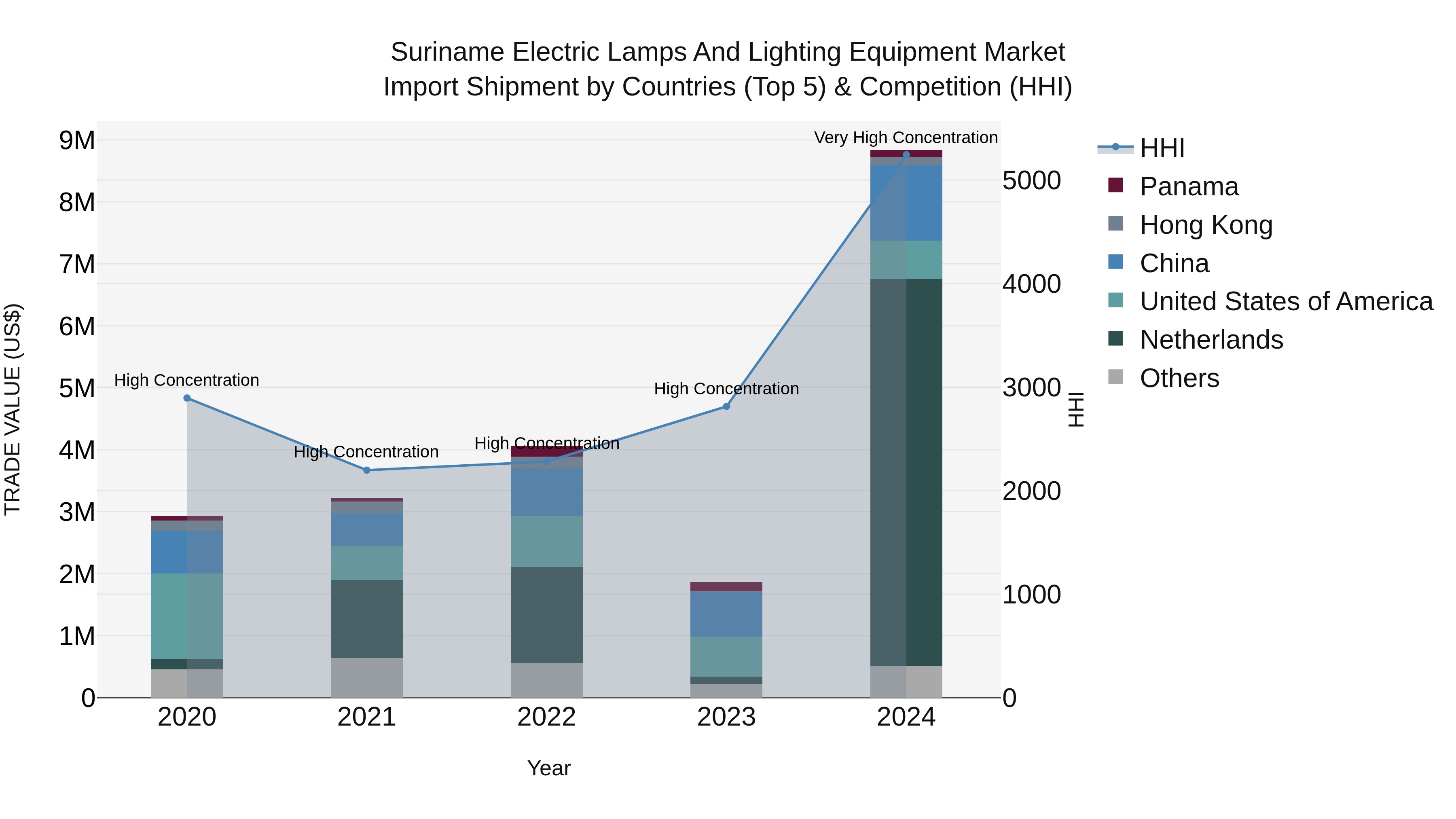
Task: Click the subtitle 'Import Shipment by Countries' line
Action: [x=728, y=87]
